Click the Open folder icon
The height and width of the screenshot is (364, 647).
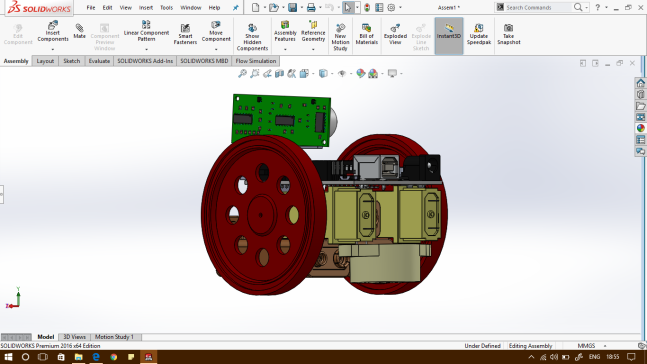coord(274,7)
